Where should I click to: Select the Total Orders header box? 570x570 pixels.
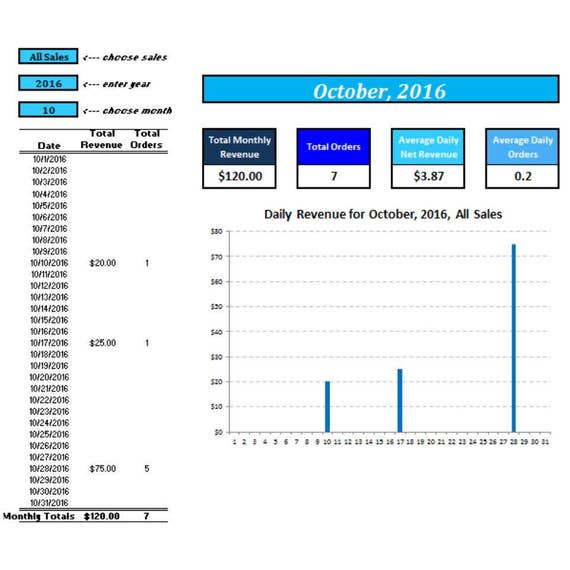[x=333, y=147]
